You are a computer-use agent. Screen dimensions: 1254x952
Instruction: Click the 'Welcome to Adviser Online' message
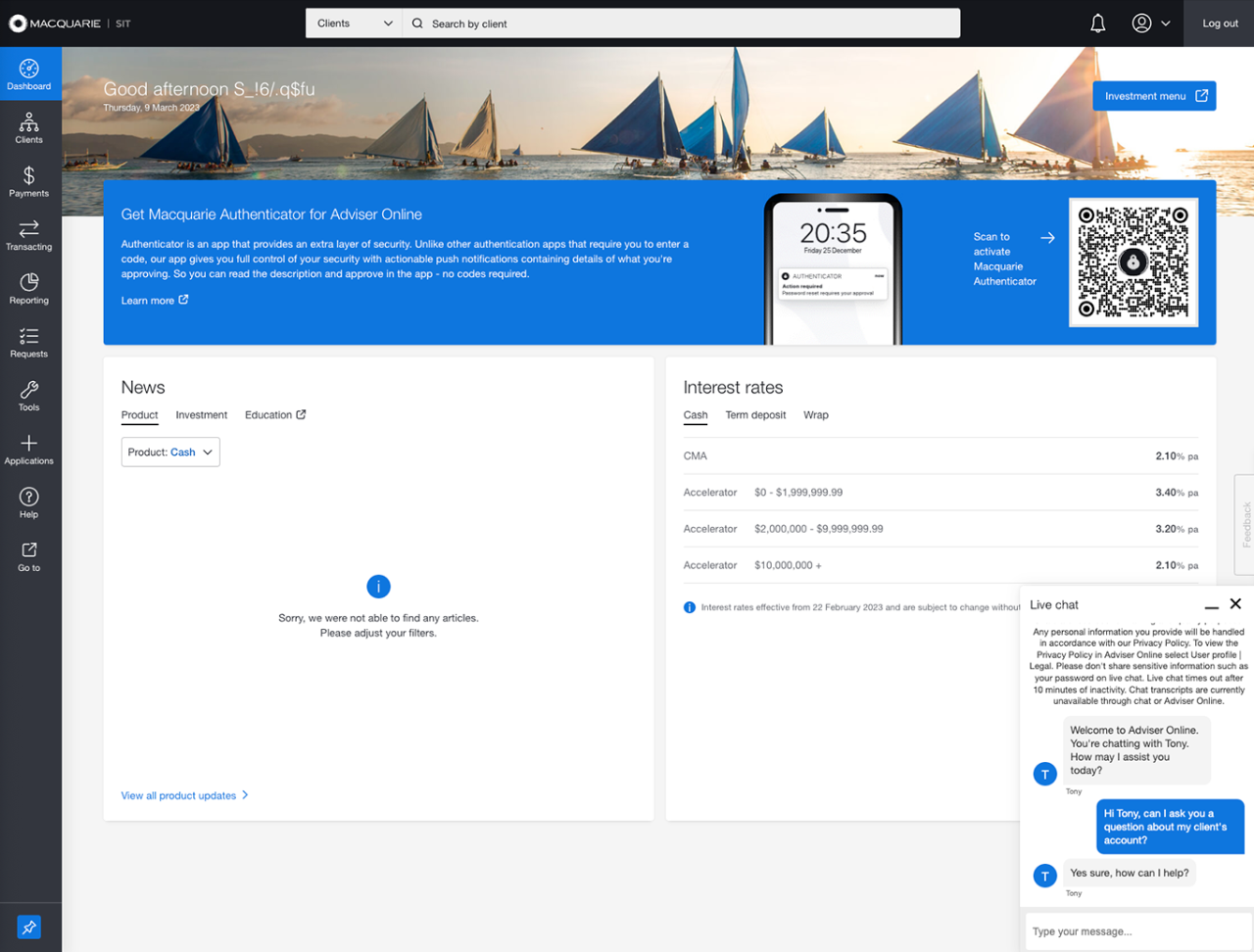[x=1136, y=750]
